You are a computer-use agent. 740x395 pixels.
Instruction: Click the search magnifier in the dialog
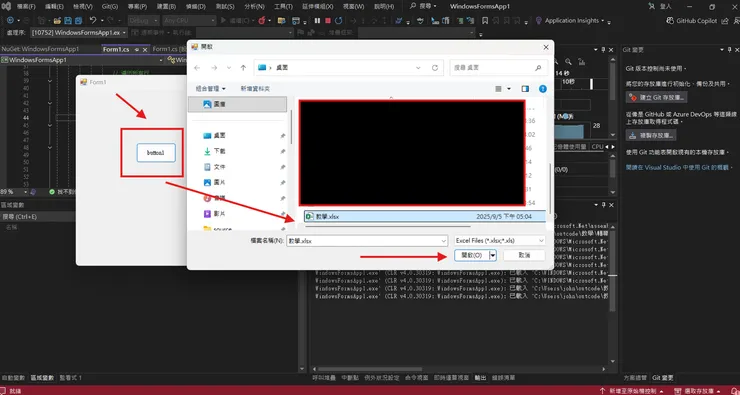(538, 68)
